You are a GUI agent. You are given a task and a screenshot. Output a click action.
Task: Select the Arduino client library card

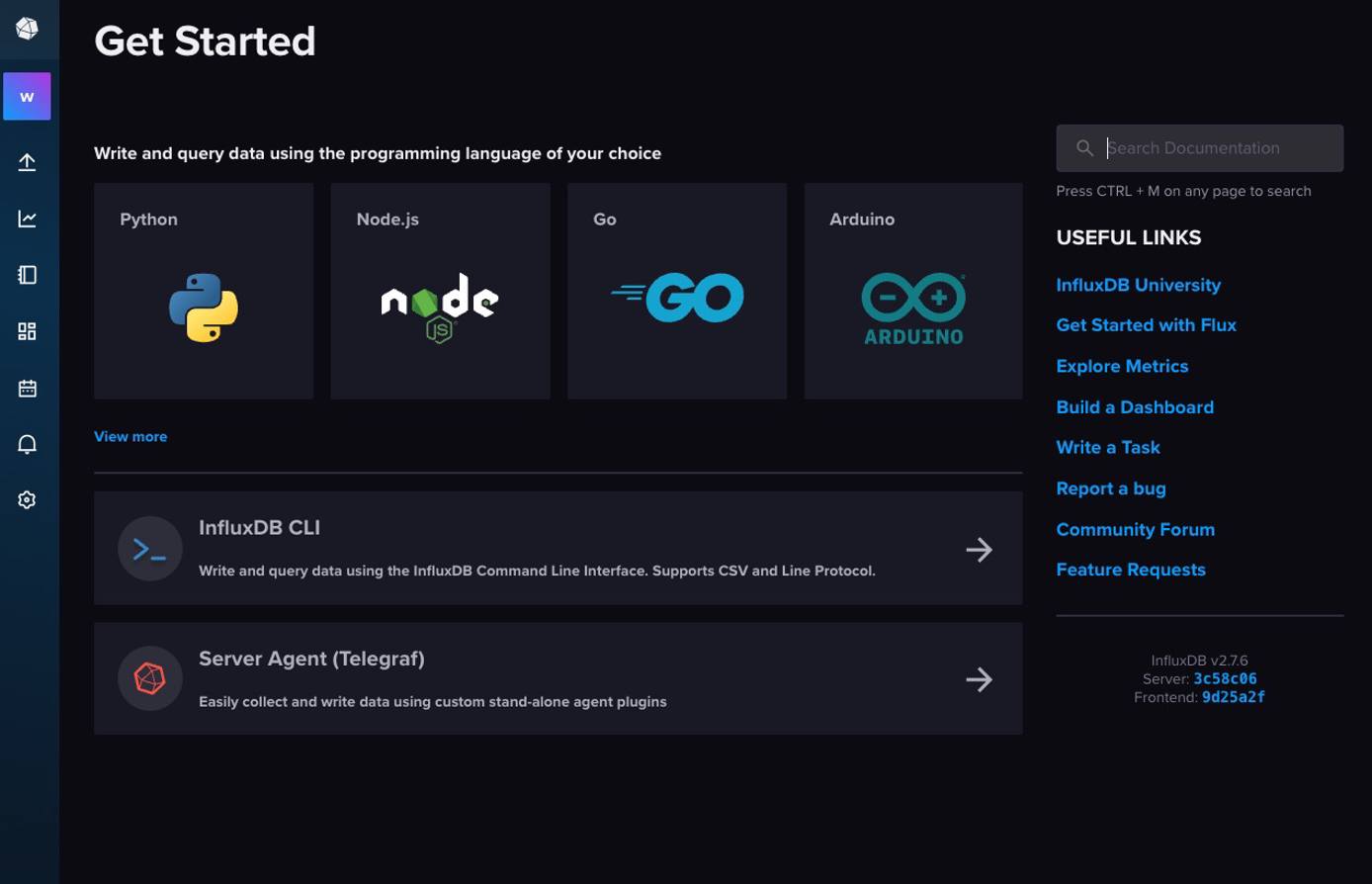[912, 291]
